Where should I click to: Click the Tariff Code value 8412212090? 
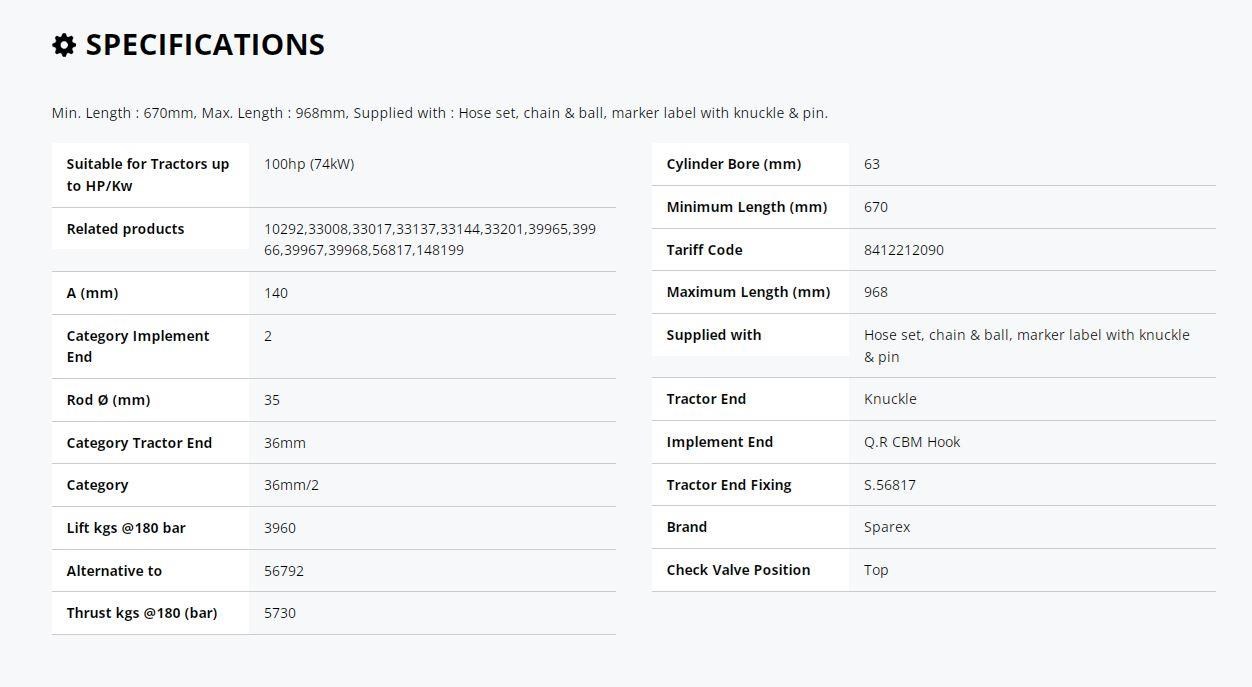point(904,250)
